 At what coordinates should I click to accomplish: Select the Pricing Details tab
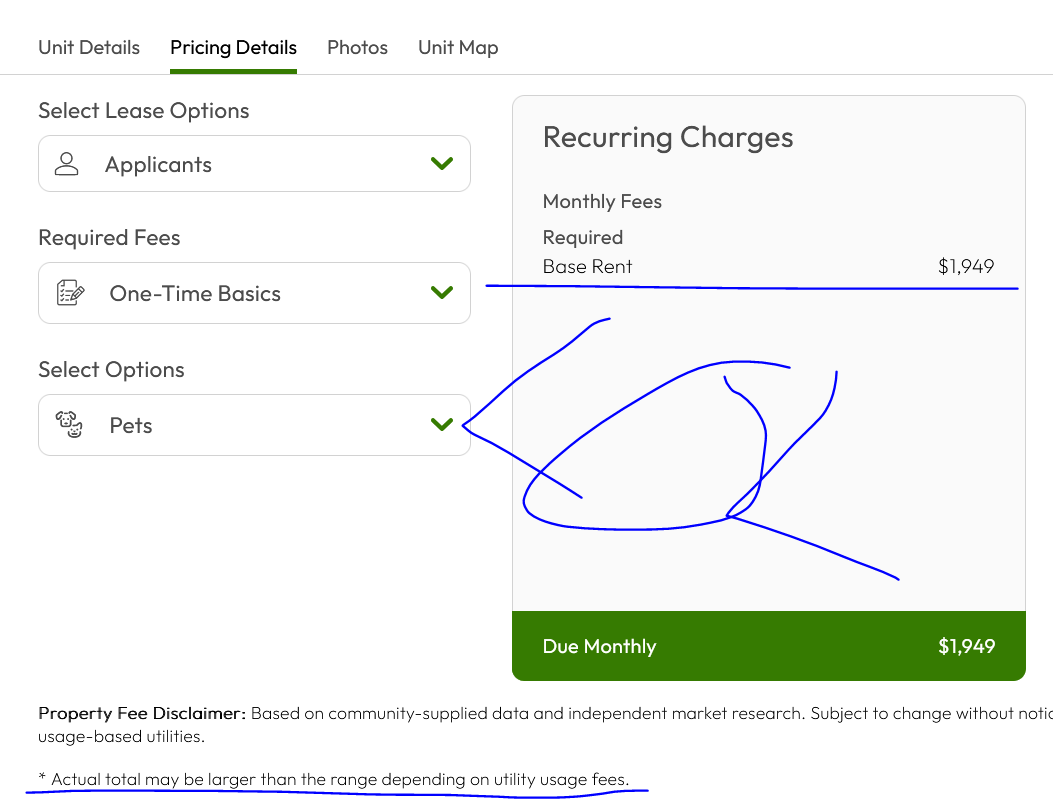pos(233,48)
